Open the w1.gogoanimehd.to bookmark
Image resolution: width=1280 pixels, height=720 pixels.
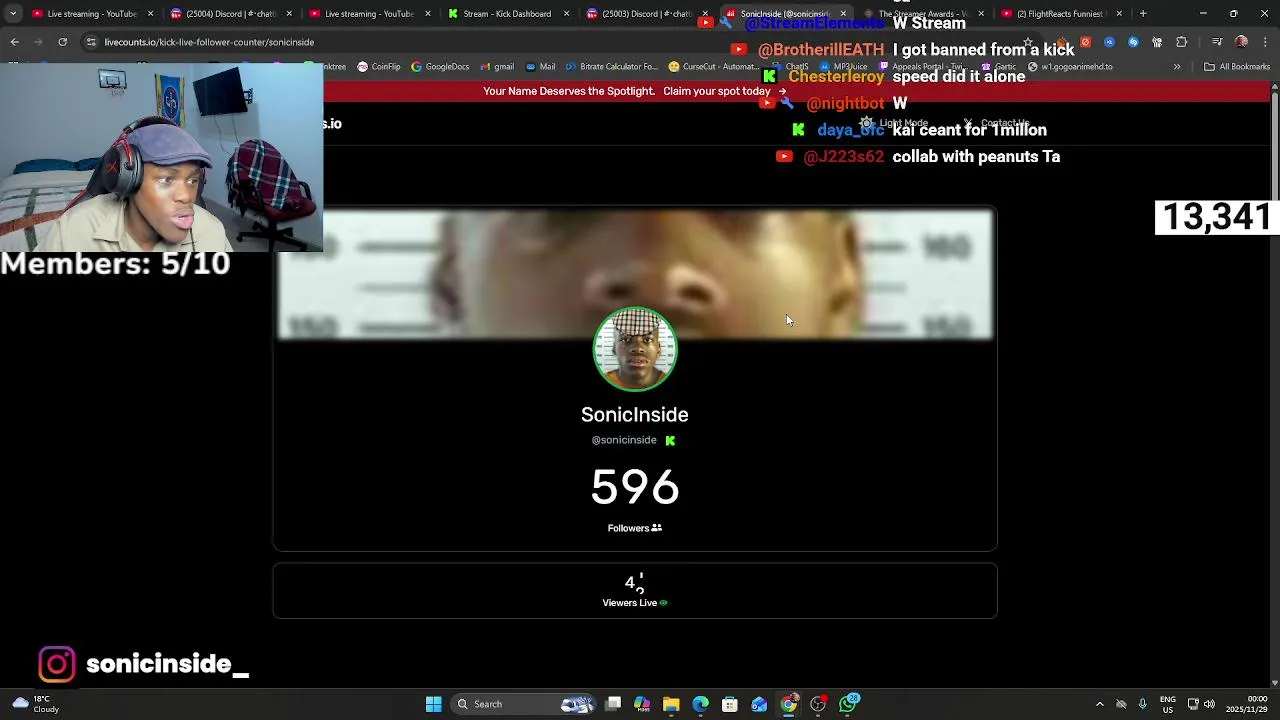(x=1070, y=67)
